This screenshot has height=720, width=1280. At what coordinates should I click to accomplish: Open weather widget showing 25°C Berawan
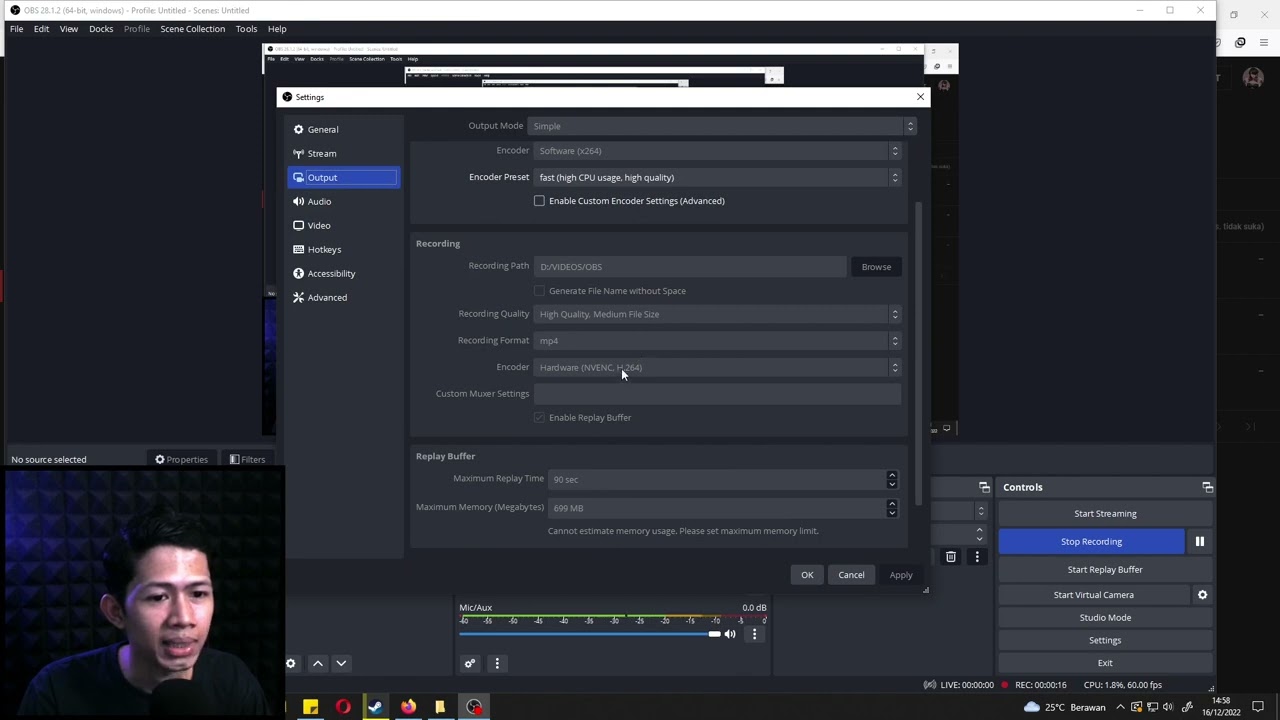coord(1064,707)
